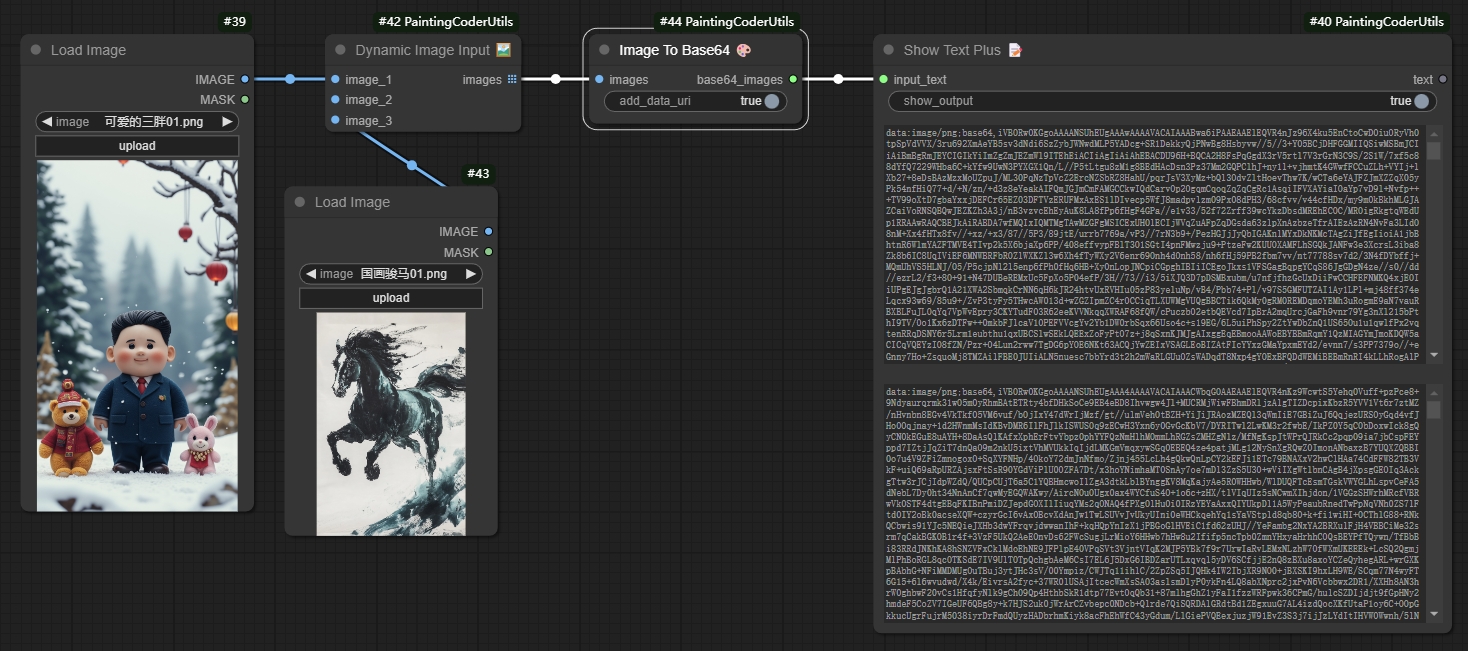Click base64_images output port
Viewport: 1468px width, 651px height.
click(793, 79)
